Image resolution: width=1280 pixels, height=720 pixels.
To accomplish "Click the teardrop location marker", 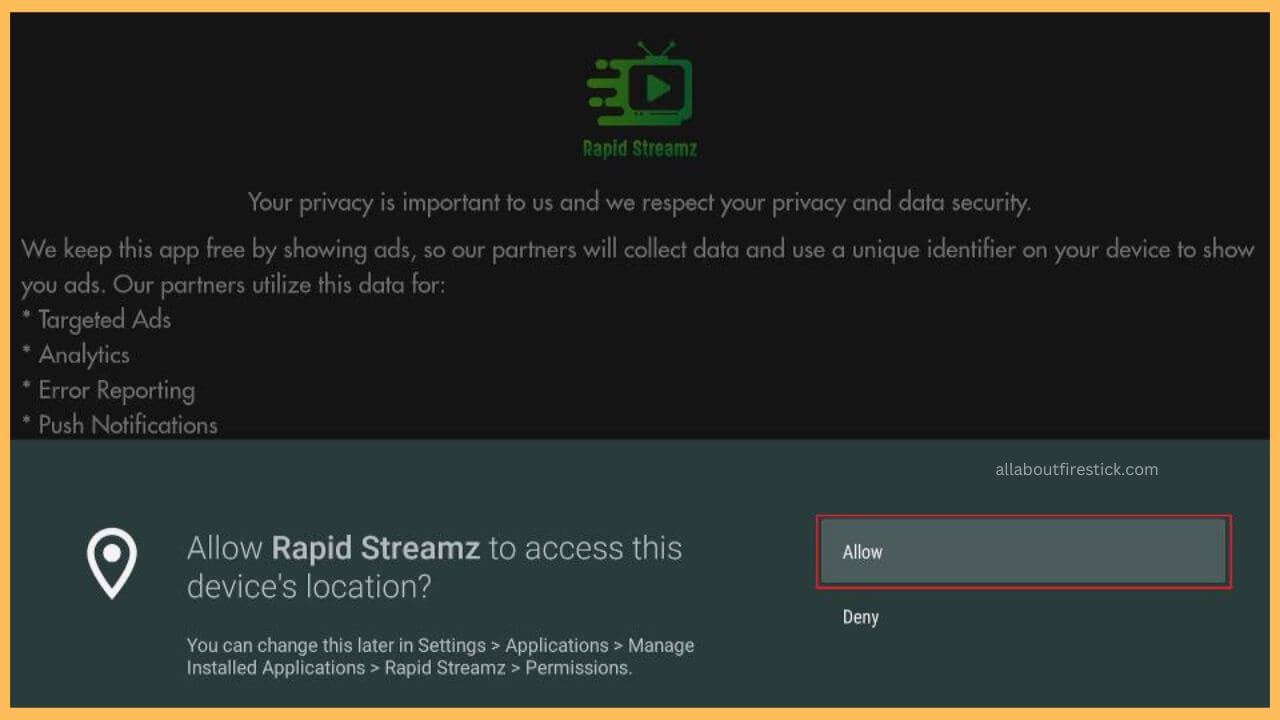I will pos(111,560).
